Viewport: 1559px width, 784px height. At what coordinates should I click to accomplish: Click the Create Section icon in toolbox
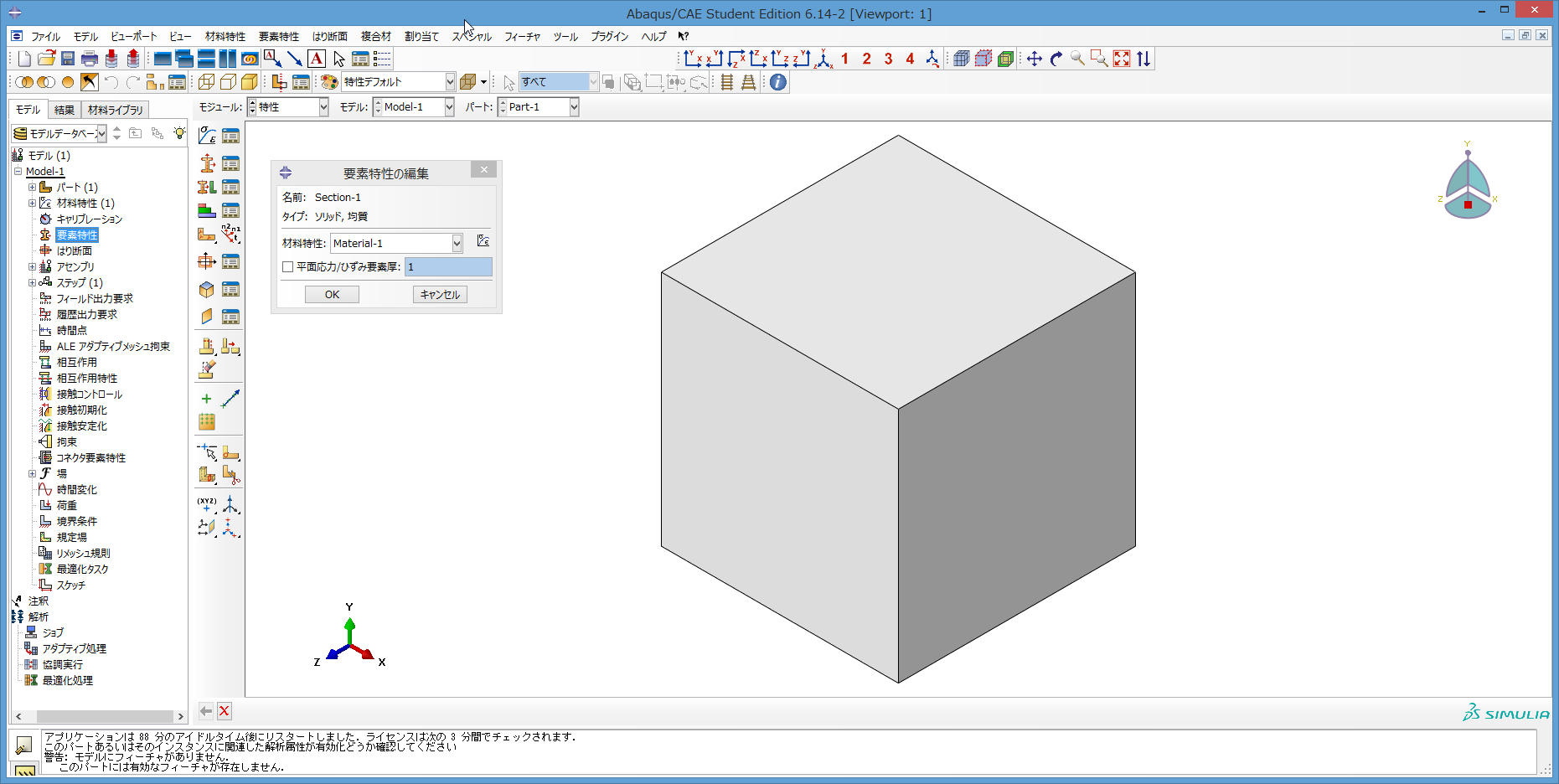point(207,162)
